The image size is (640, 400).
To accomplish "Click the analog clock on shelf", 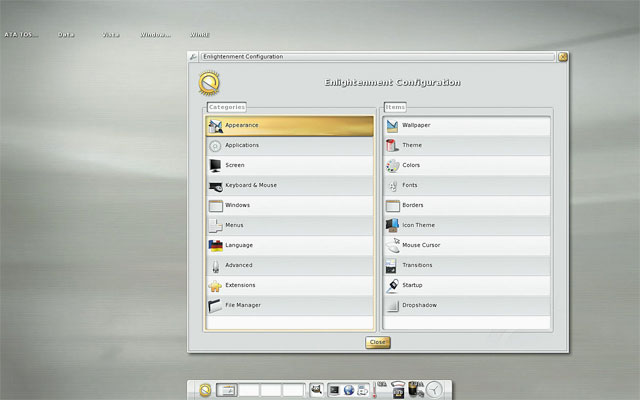I will (434, 390).
